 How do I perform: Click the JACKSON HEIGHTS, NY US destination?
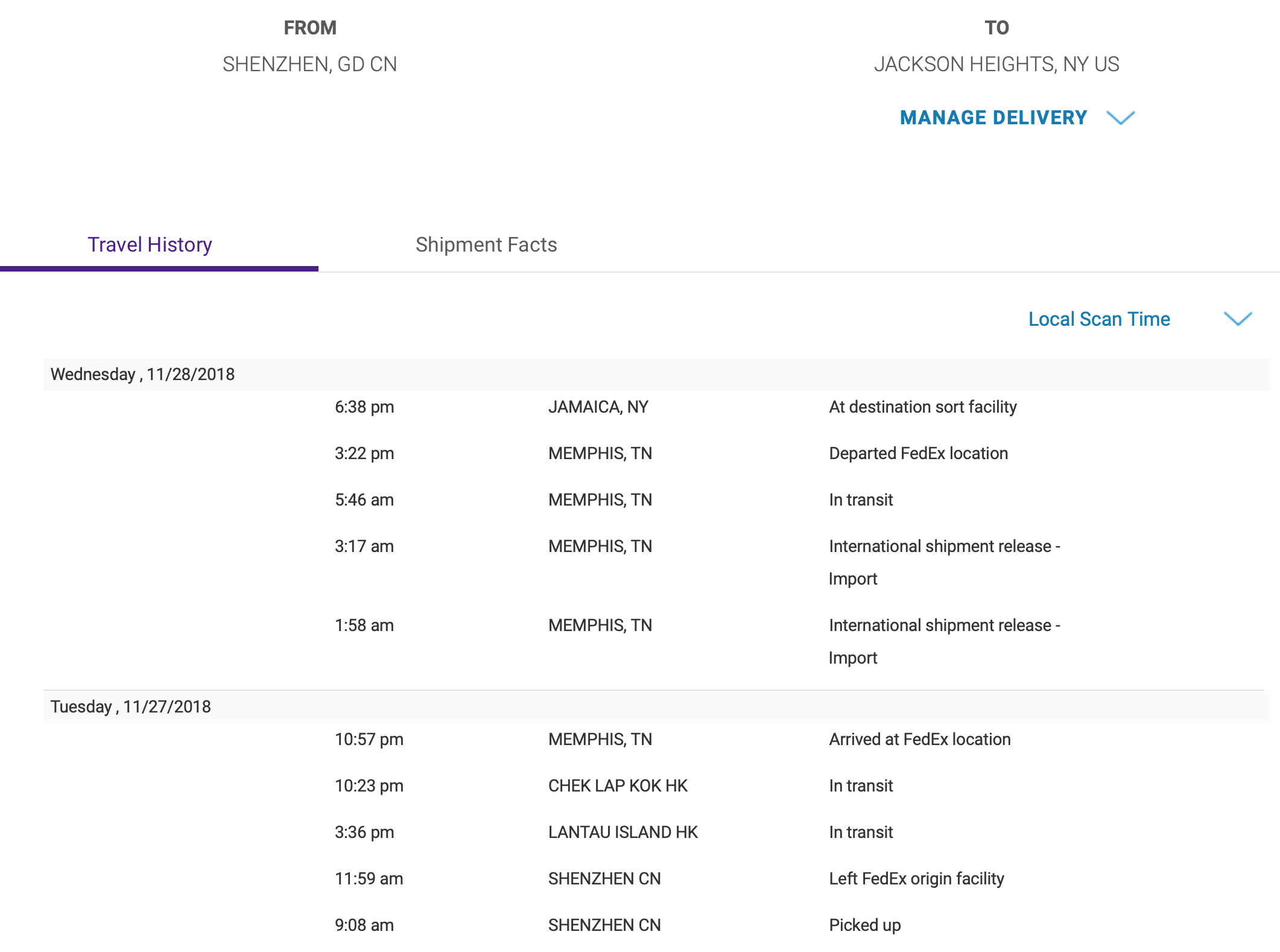point(996,65)
